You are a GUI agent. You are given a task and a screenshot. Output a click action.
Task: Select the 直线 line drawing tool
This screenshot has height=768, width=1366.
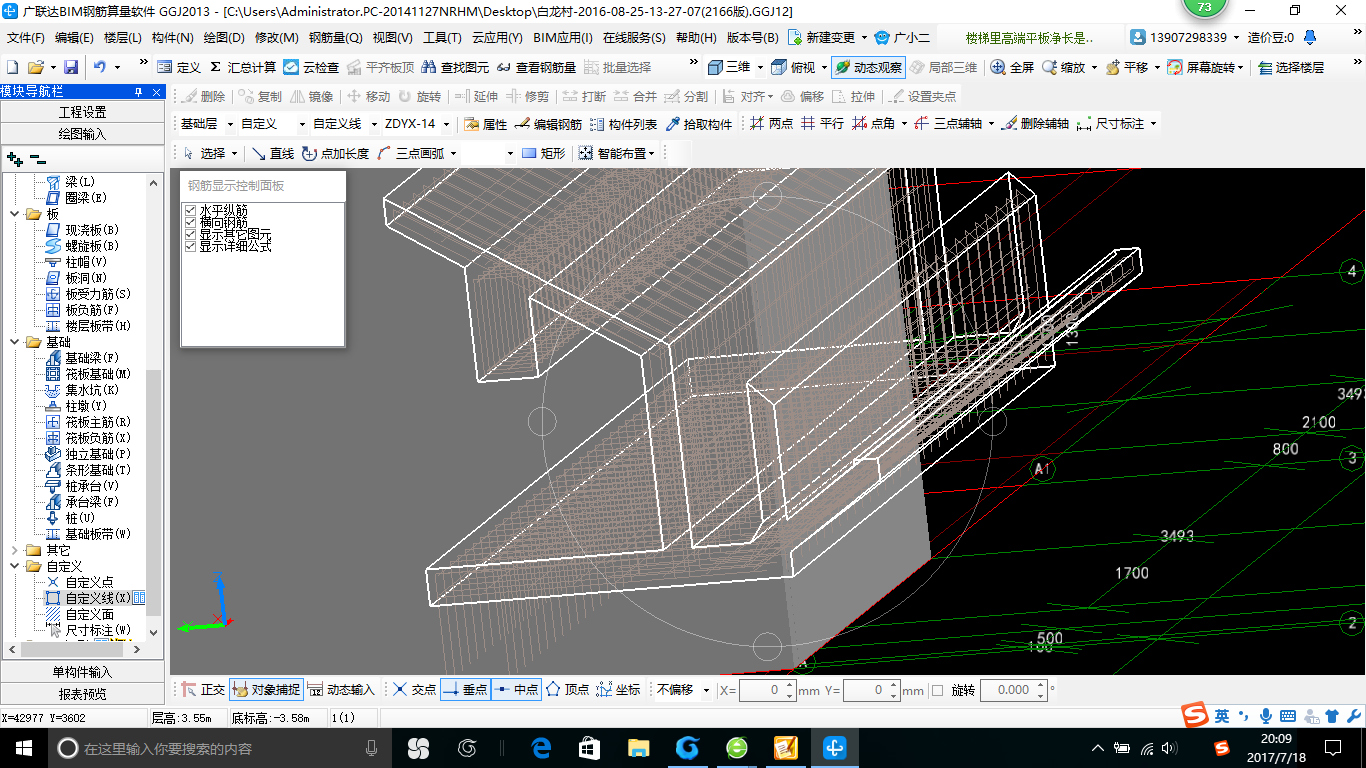click(x=272, y=153)
